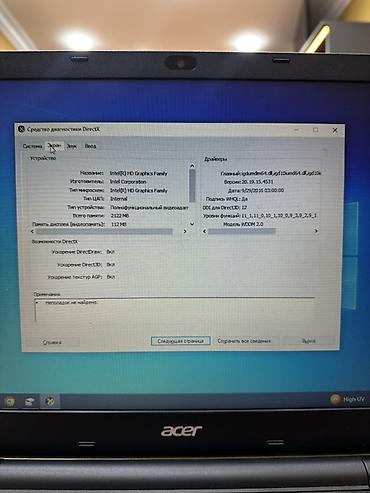Click the Всего памяти value 2122 MB

pyautogui.click(x=120, y=216)
